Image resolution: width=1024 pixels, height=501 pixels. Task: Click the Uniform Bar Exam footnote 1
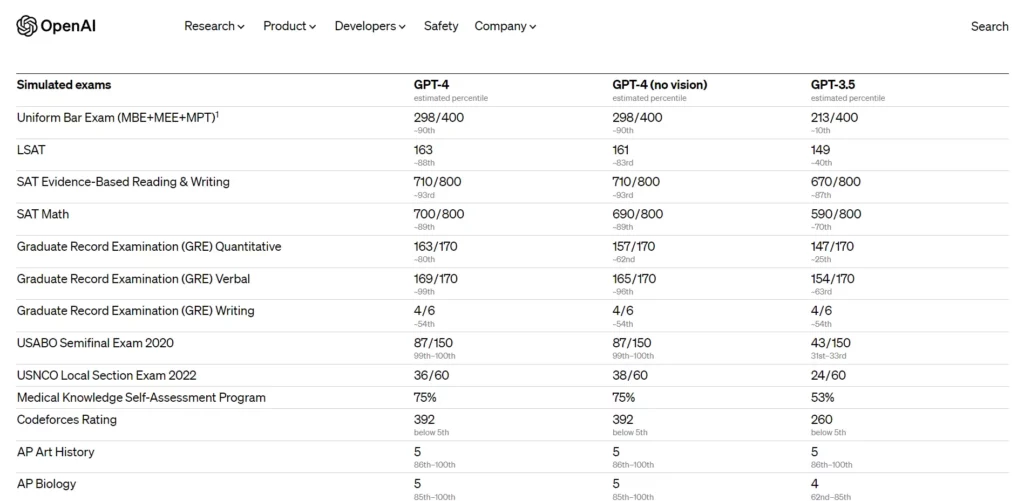[217, 115]
